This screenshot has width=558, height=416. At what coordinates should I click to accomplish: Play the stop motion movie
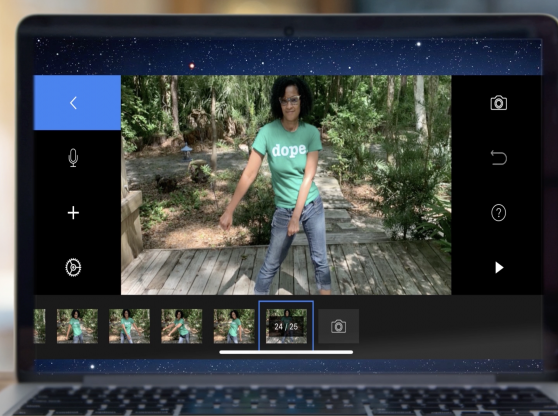(499, 268)
